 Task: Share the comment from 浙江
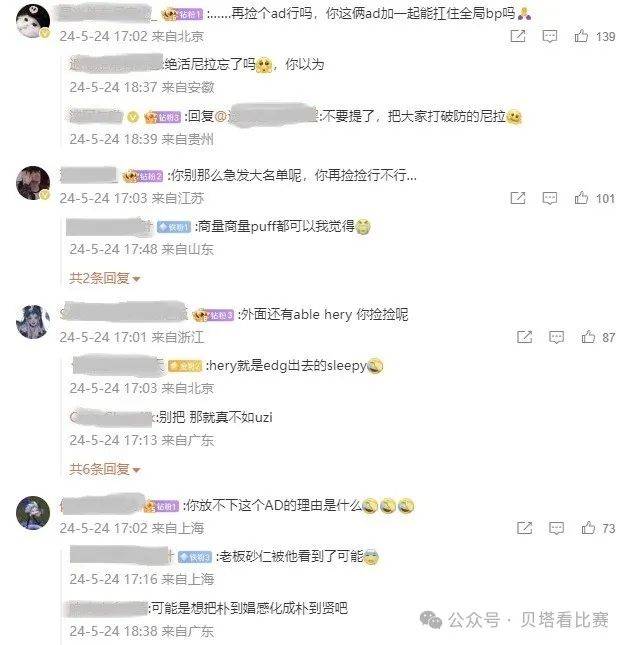(525, 337)
